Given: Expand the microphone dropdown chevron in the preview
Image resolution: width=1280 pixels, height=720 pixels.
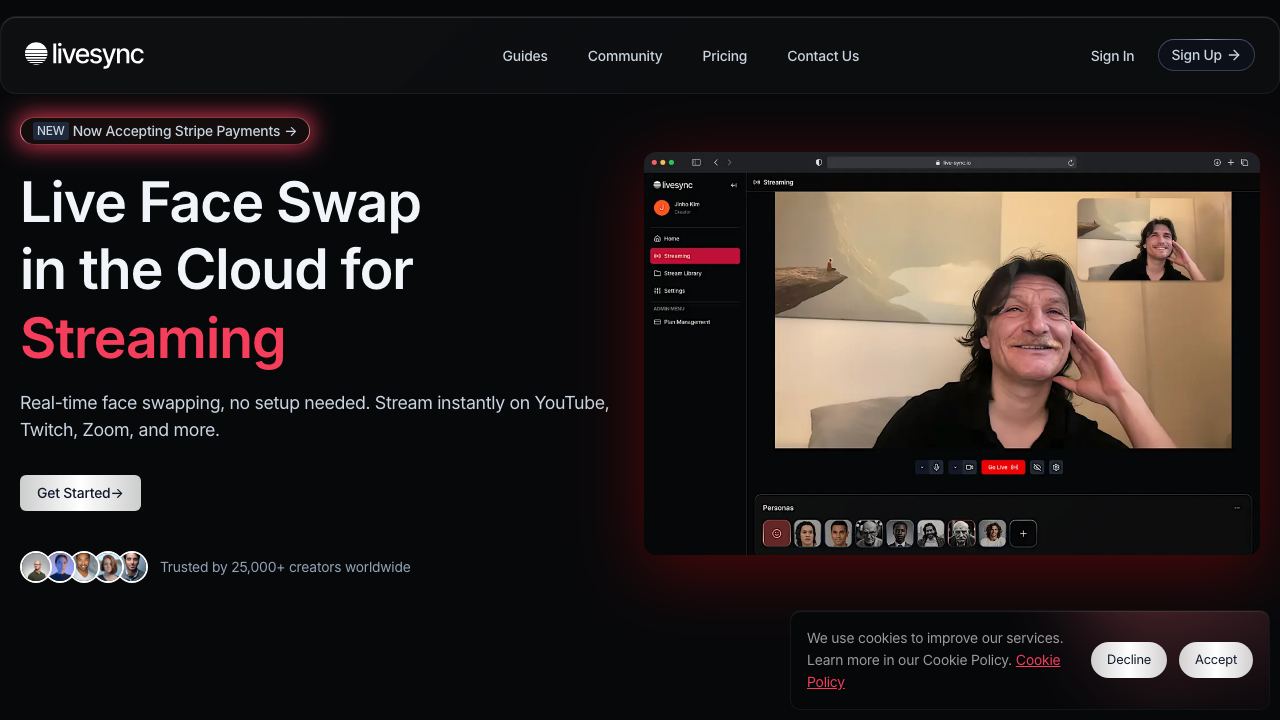Looking at the screenshot, I should pyautogui.click(x=922, y=467).
